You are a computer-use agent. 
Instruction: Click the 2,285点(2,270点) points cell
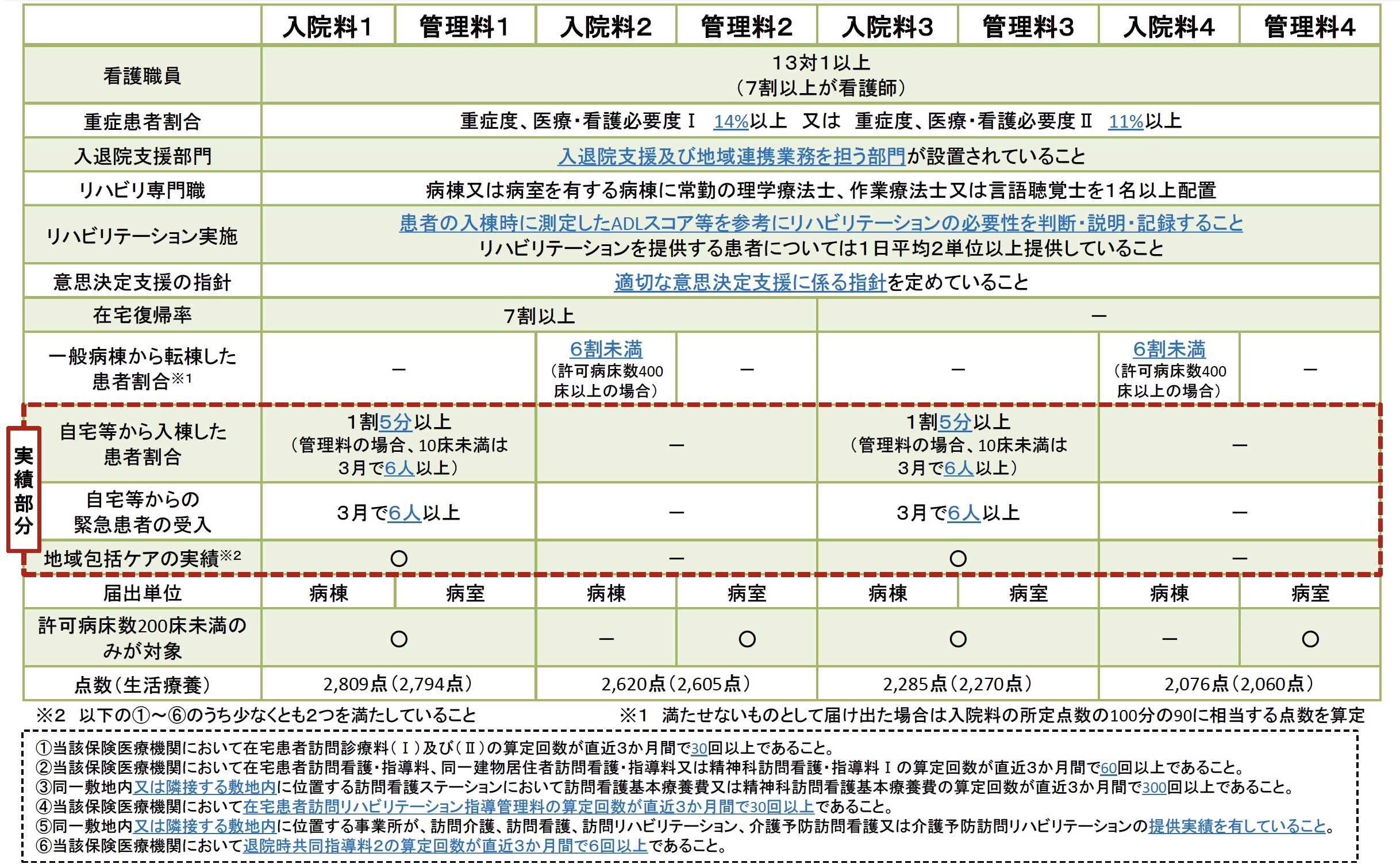[x=957, y=684]
